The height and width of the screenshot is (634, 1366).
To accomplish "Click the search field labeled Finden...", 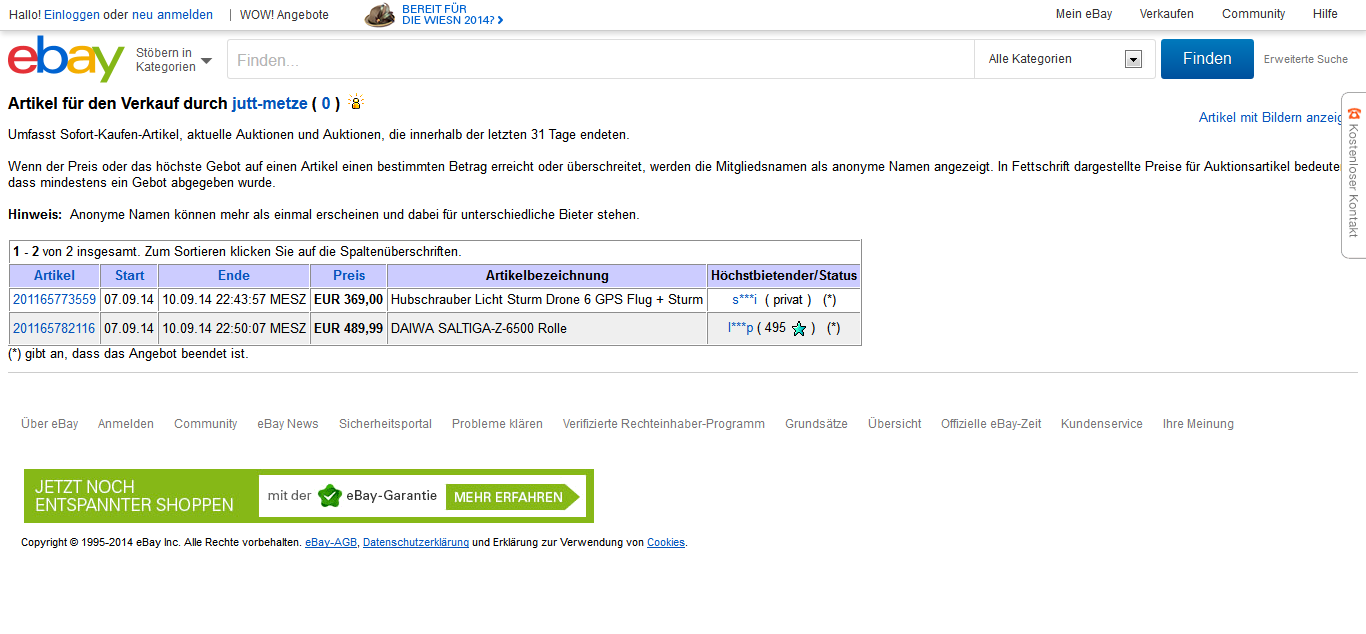I will click(x=601, y=60).
